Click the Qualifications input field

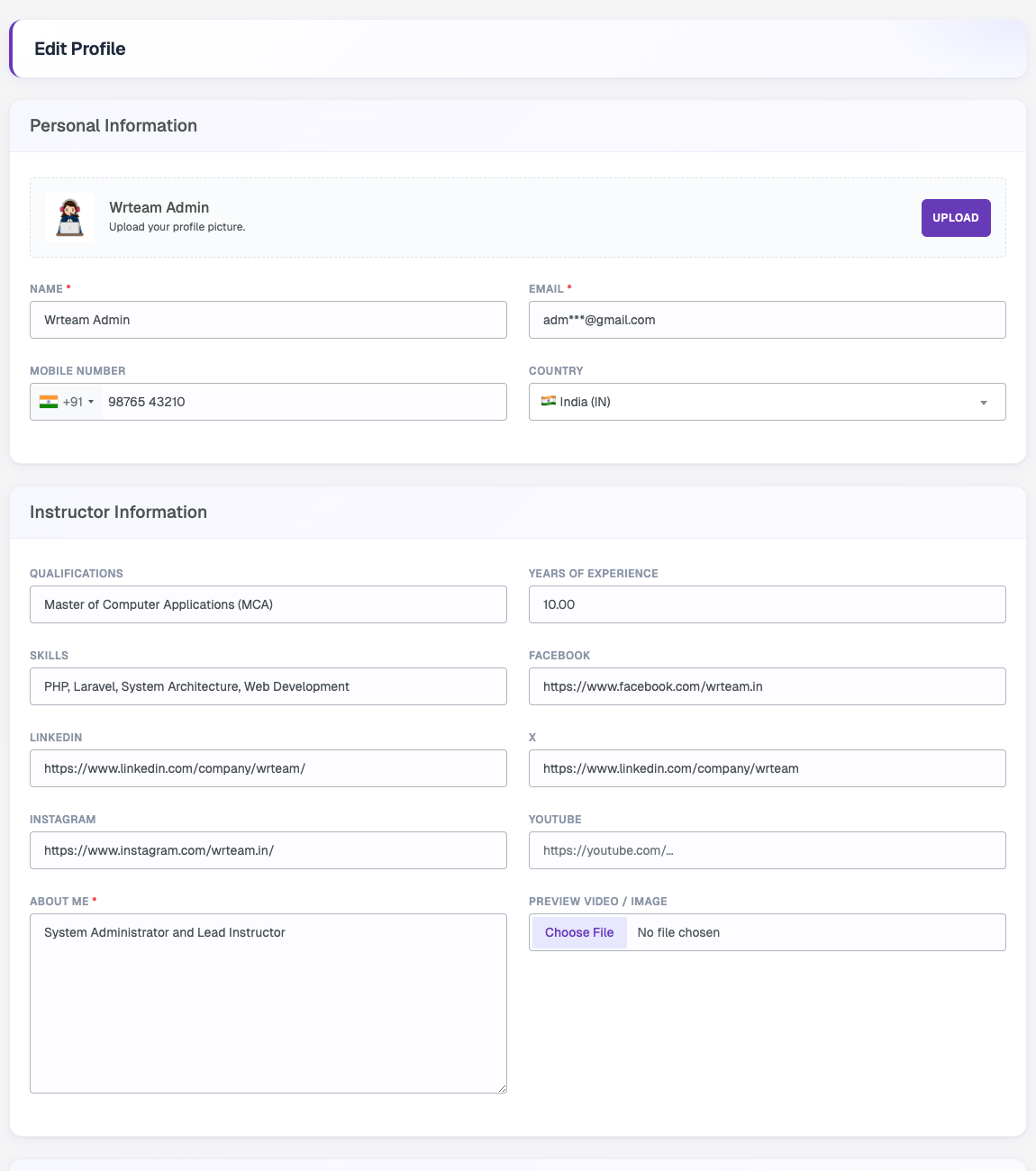268,604
